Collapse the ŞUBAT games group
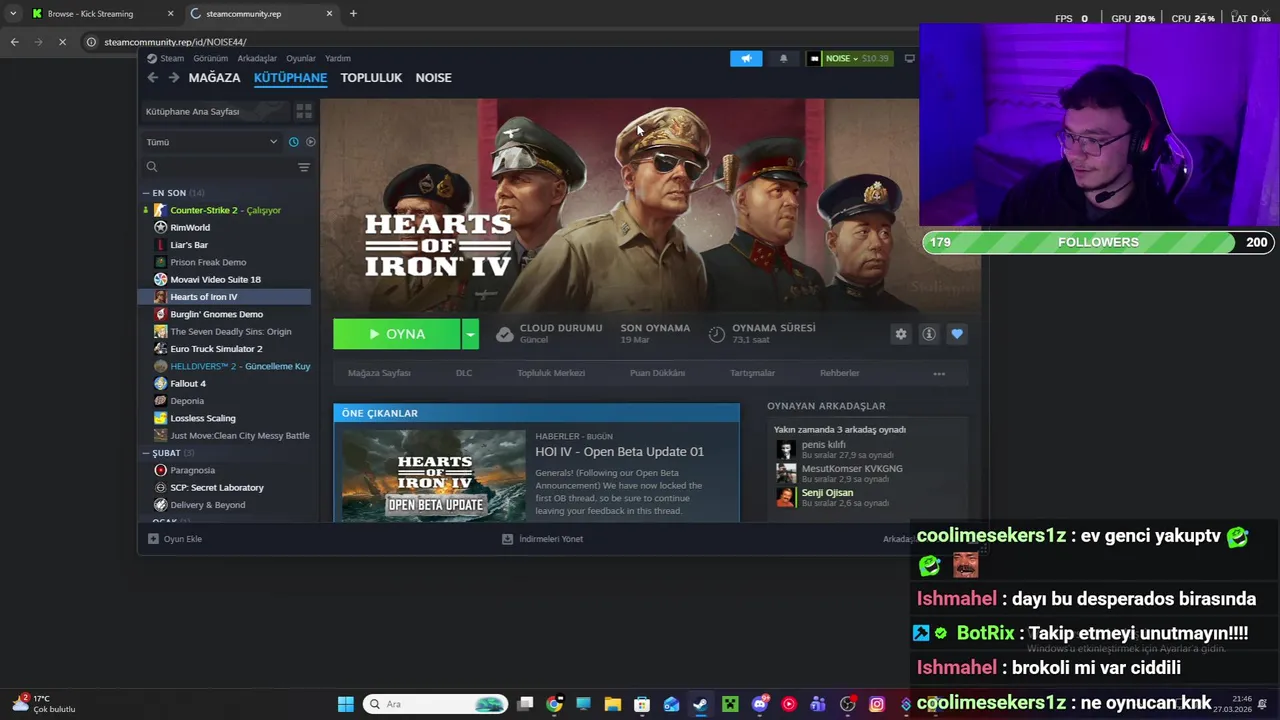The width and height of the screenshot is (1280, 720). point(146,453)
